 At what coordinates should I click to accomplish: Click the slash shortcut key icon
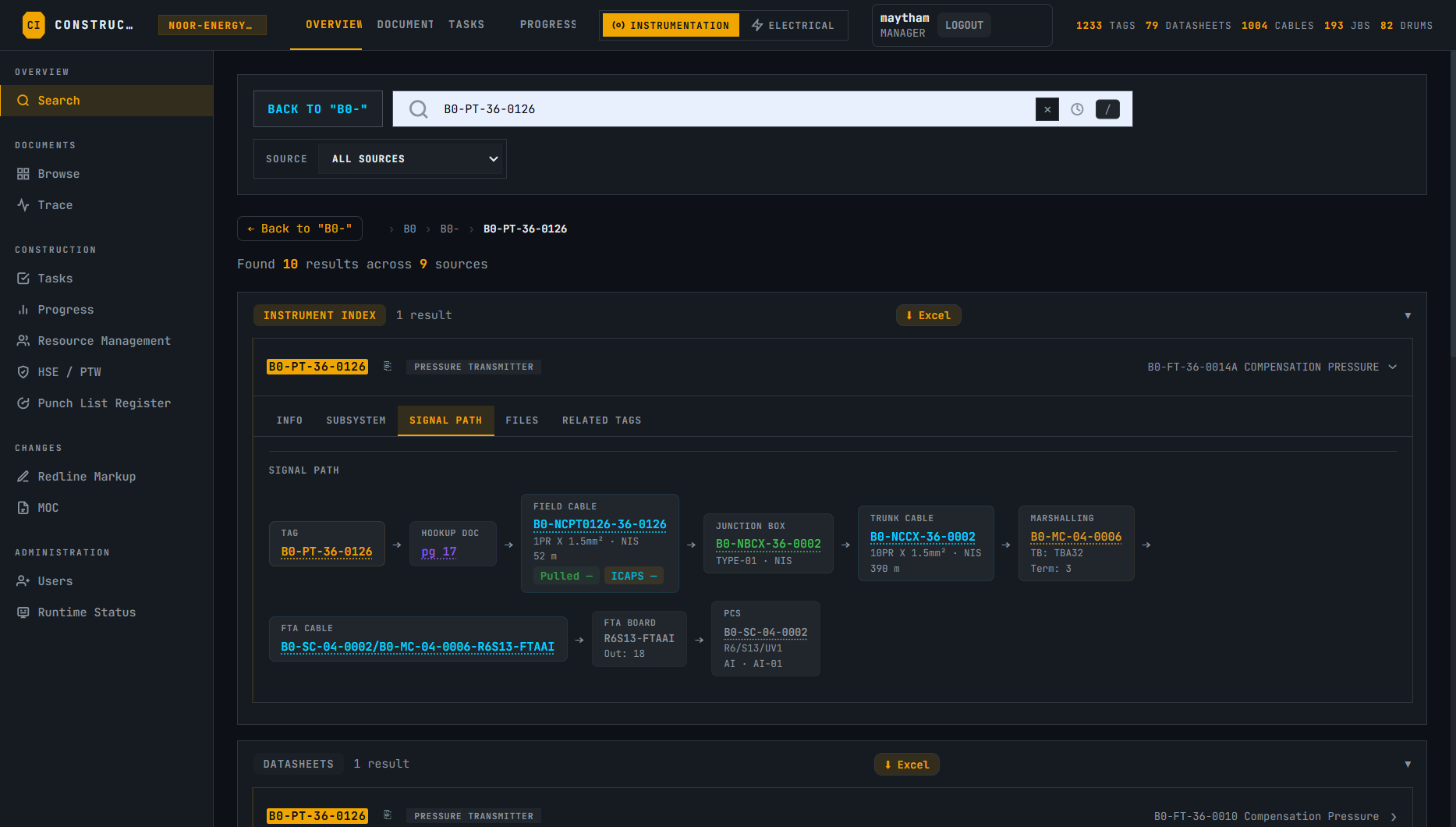(x=1107, y=109)
